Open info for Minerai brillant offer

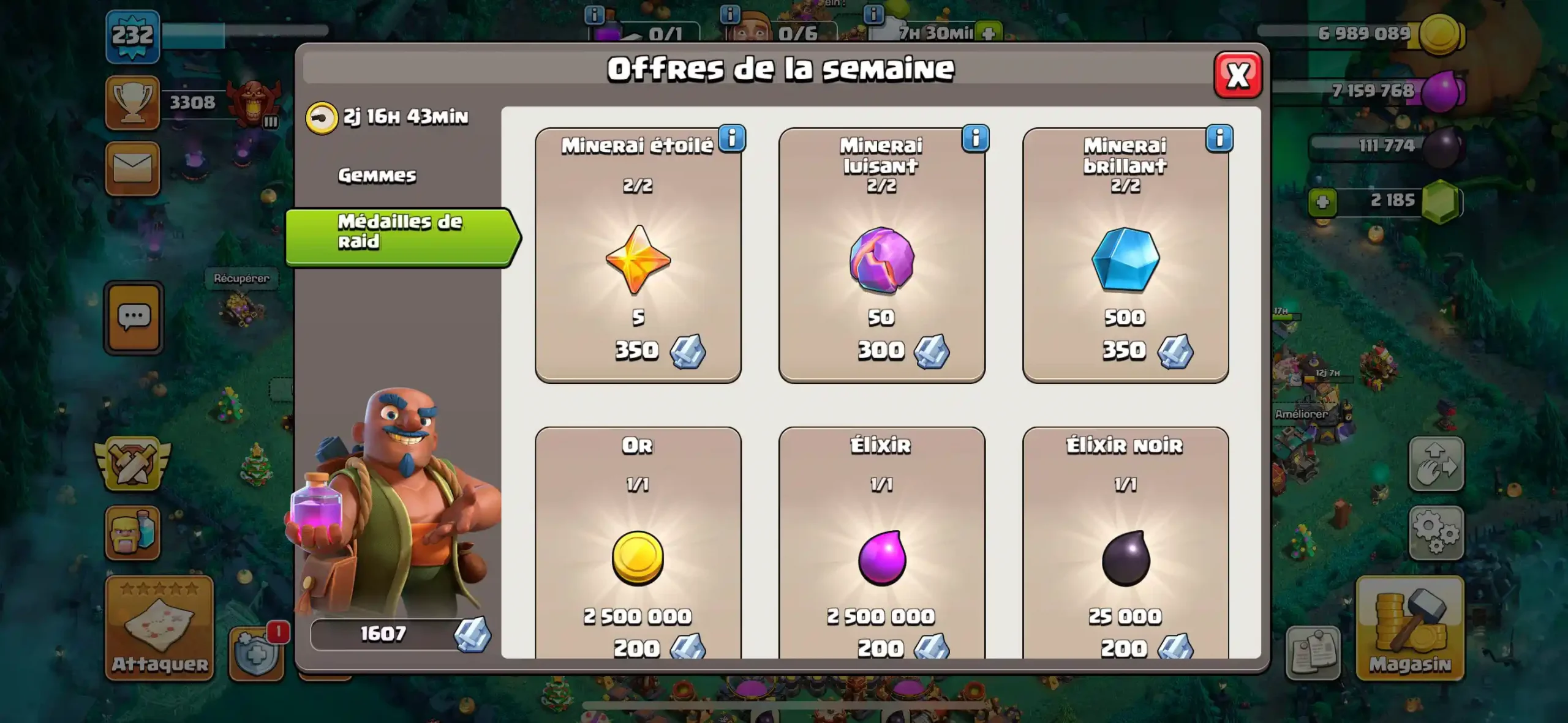tap(1219, 138)
